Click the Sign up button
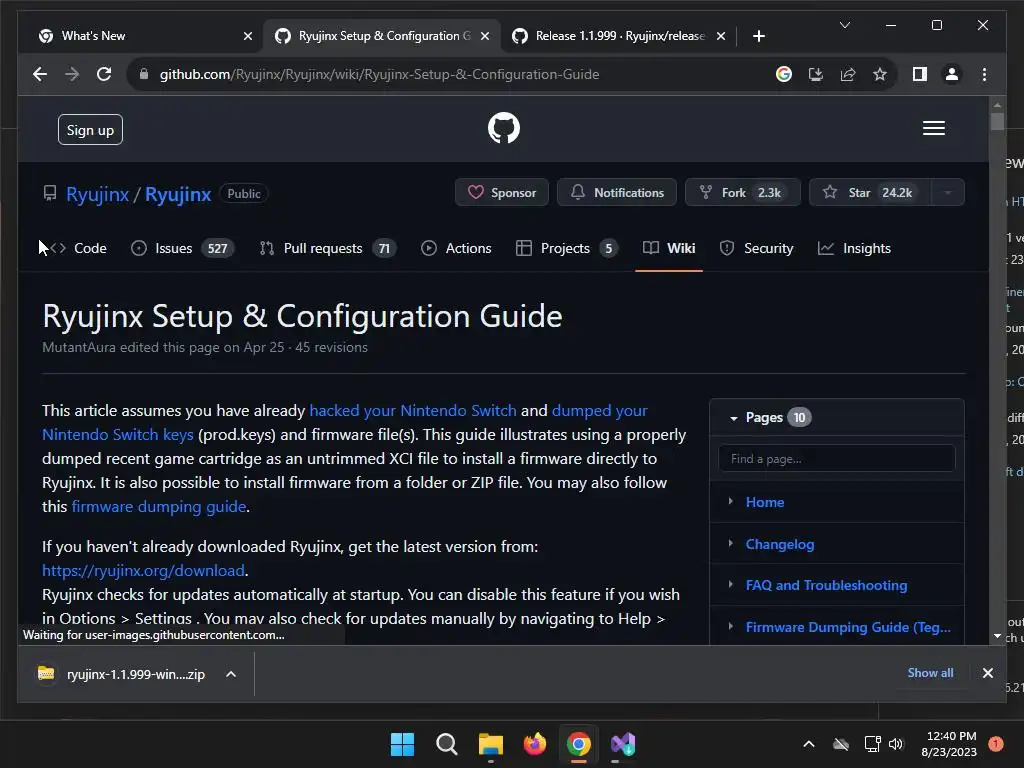The image size is (1024, 768). point(90,130)
